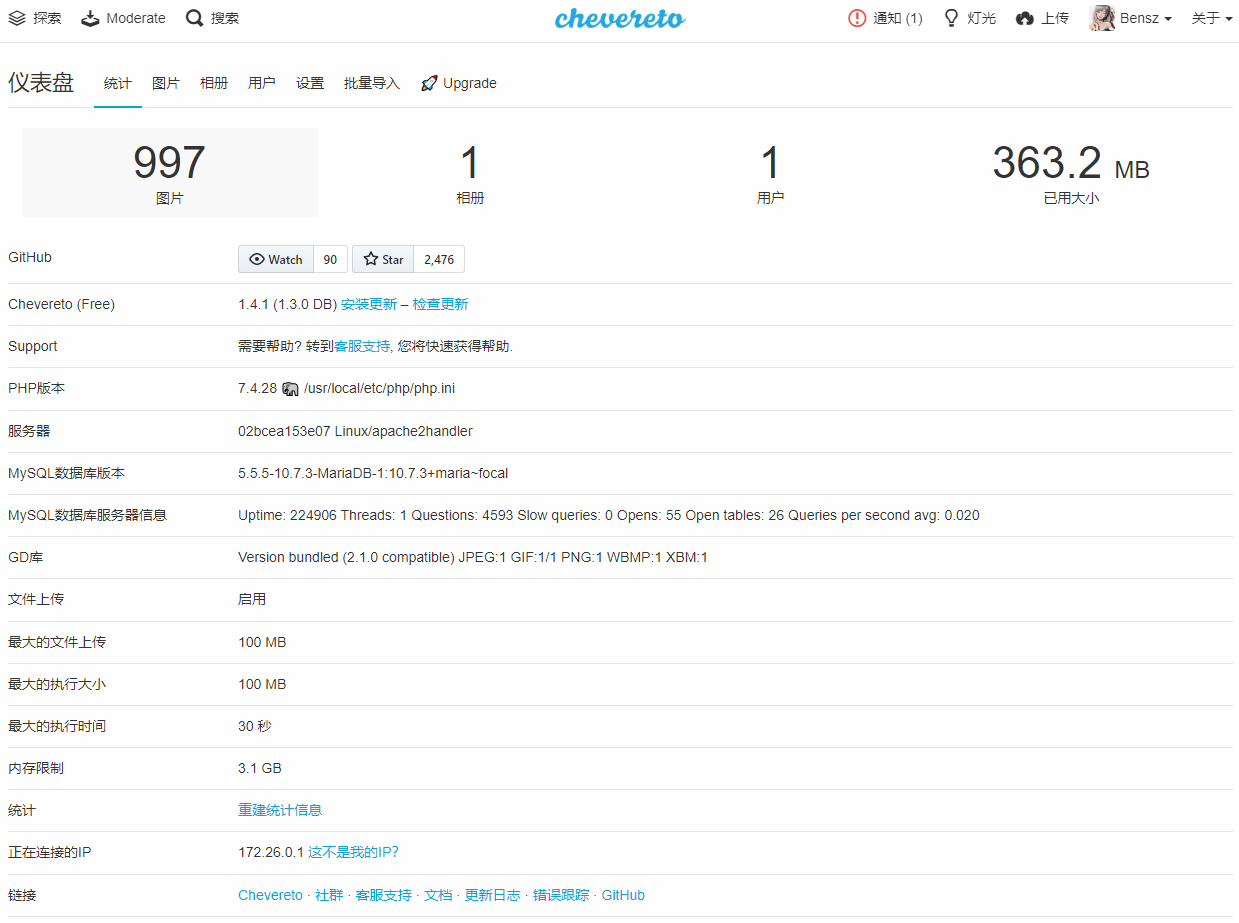This screenshot has height=923, width=1239.
Task: Click the Upgrade rocket icon
Action: 429,83
